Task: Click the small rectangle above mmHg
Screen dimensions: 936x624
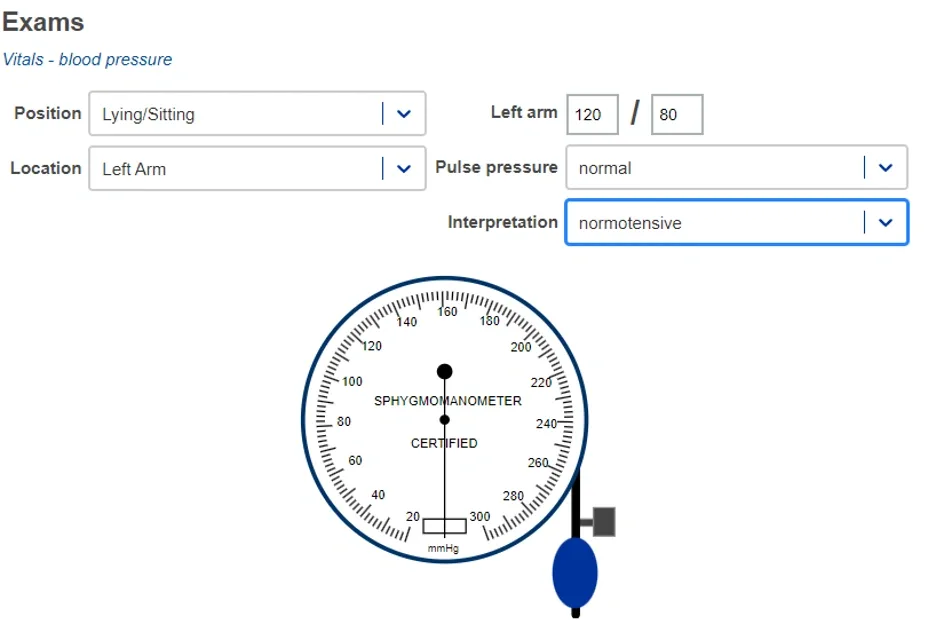Action: coord(444,526)
